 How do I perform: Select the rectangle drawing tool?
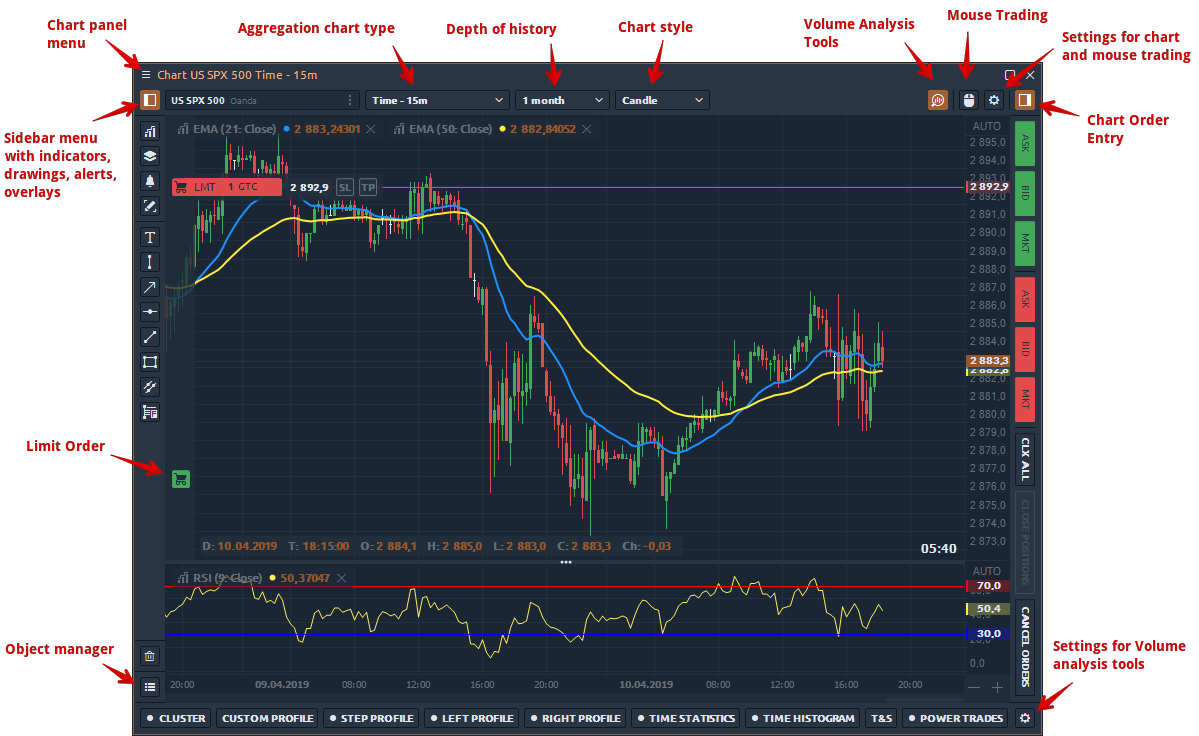(x=150, y=362)
